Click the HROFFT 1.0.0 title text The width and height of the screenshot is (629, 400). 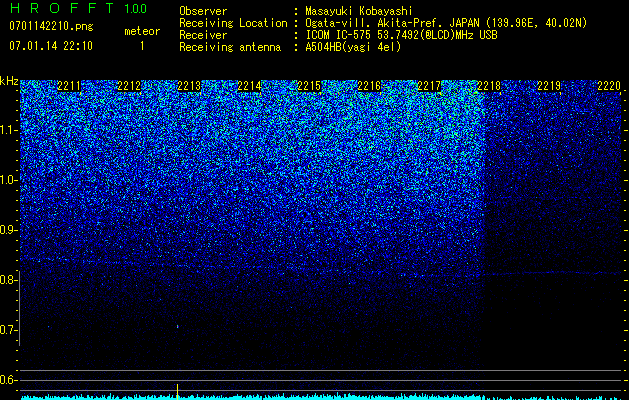coord(78,8)
